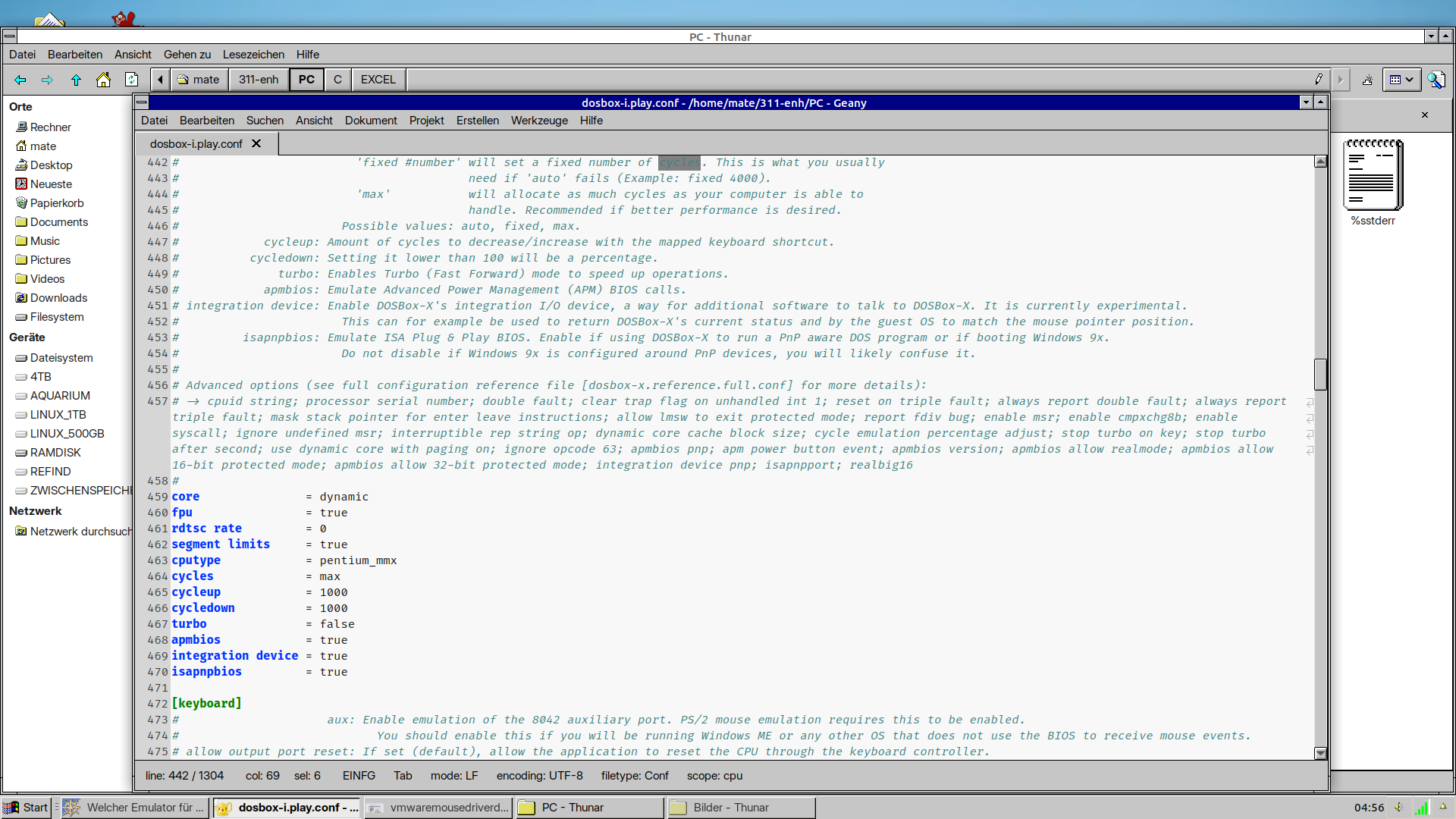Click Geany scrollbar up arrow
The image size is (1456, 819).
pos(1320,162)
